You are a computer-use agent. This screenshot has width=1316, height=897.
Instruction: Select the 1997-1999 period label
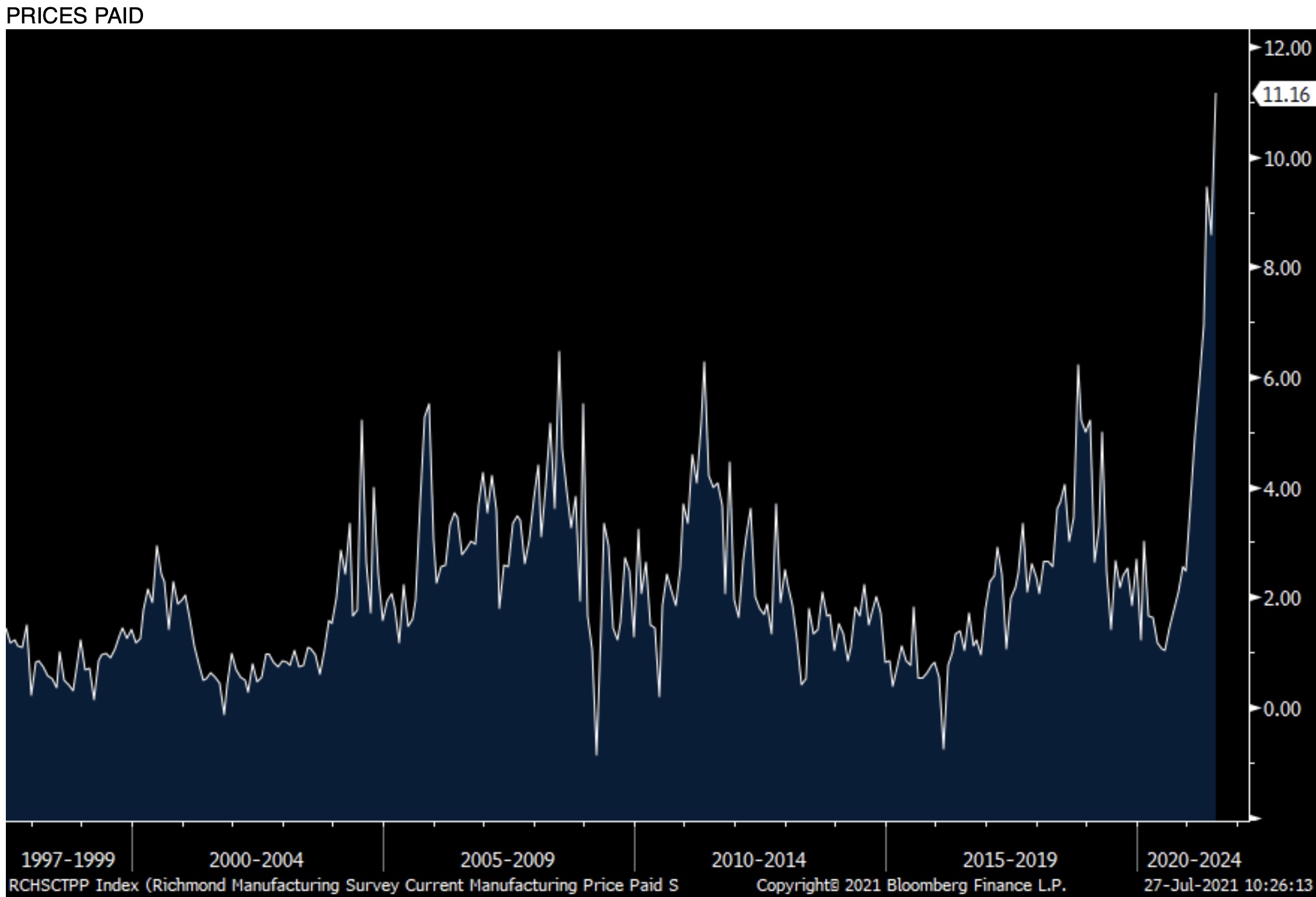68,860
